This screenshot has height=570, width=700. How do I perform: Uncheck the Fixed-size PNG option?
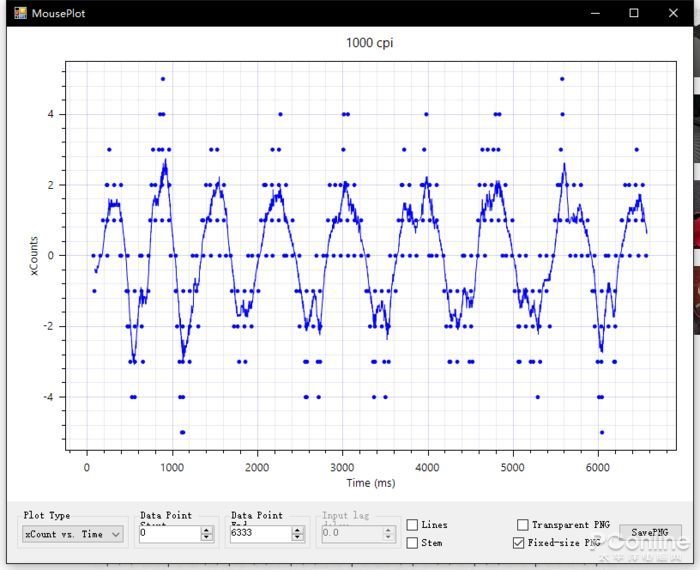(518, 543)
